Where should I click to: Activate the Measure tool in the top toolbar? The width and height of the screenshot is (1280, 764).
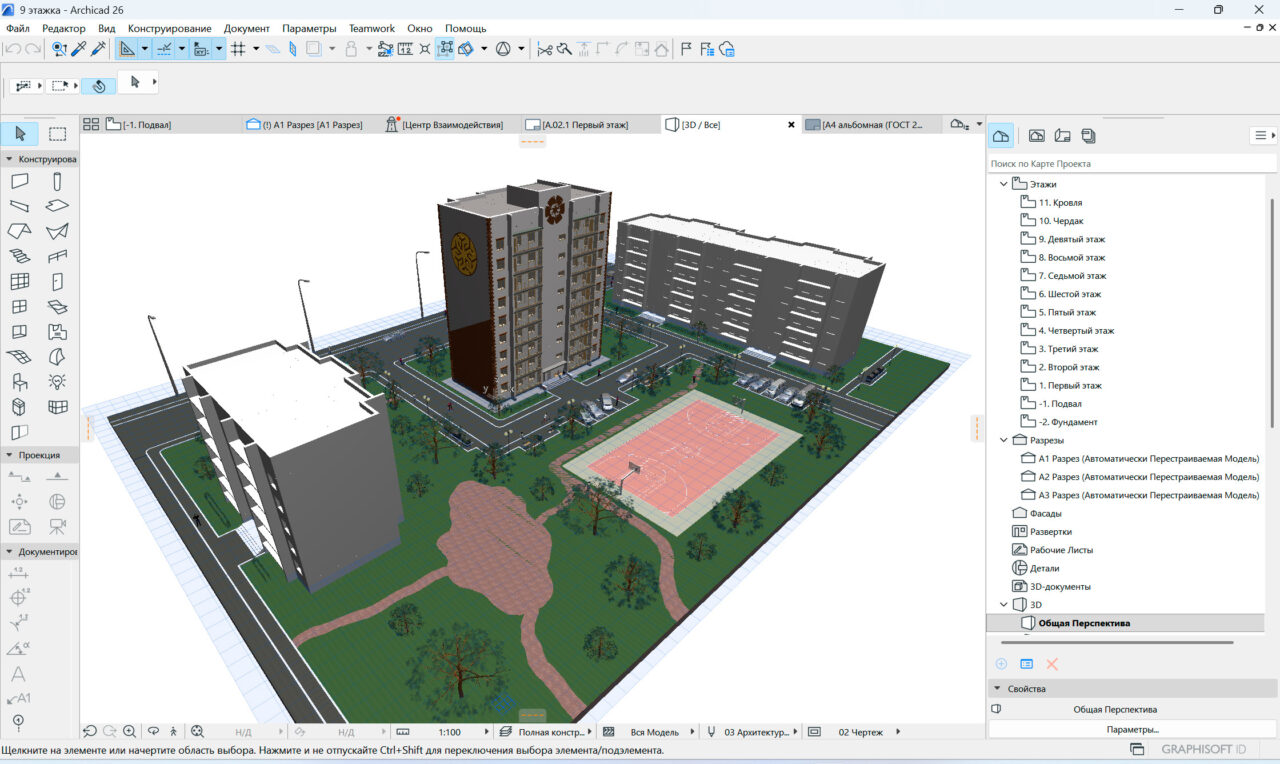pyautogui.click(x=404, y=48)
